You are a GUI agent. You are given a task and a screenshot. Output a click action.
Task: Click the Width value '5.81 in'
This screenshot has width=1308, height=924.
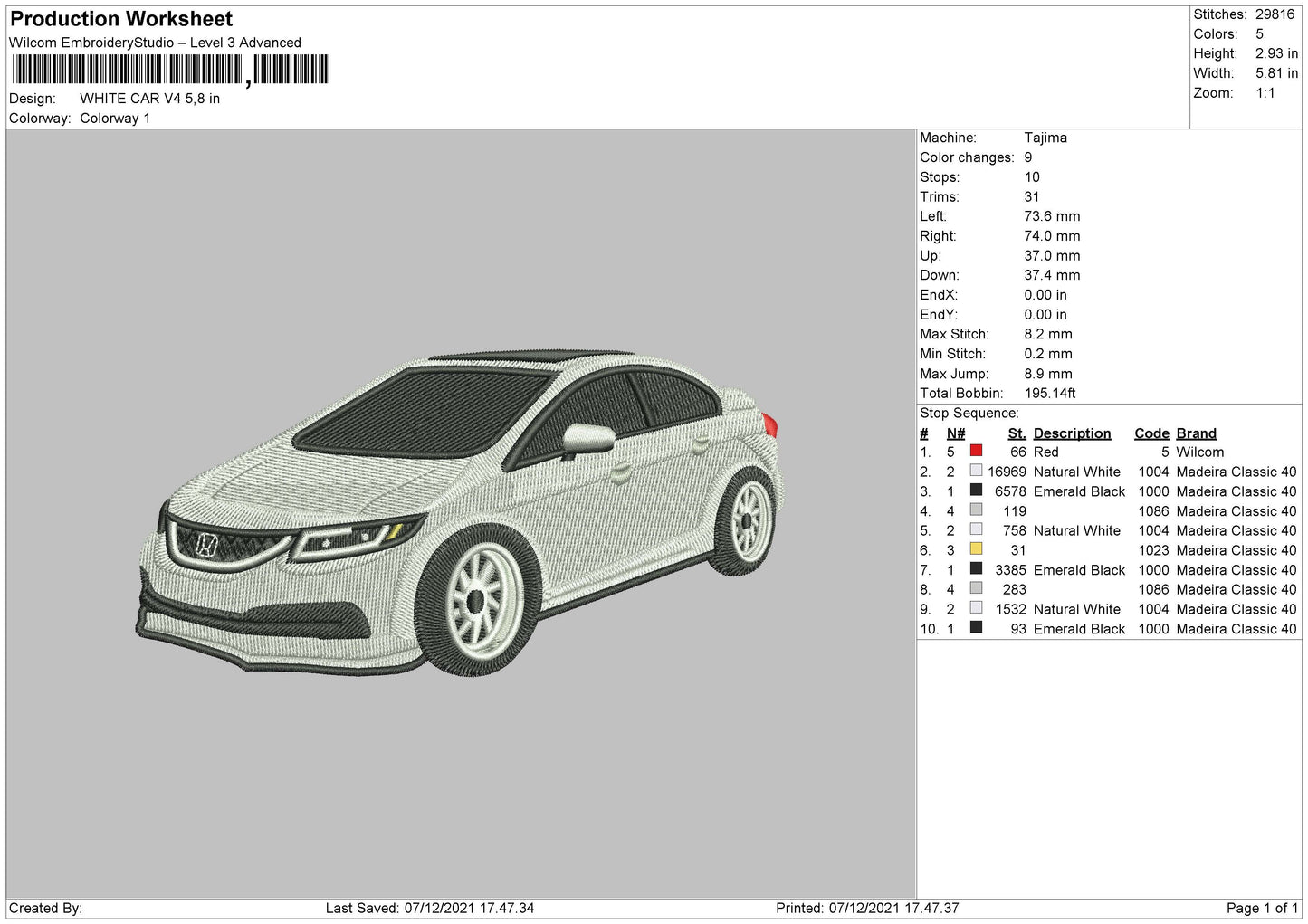(x=1276, y=73)
